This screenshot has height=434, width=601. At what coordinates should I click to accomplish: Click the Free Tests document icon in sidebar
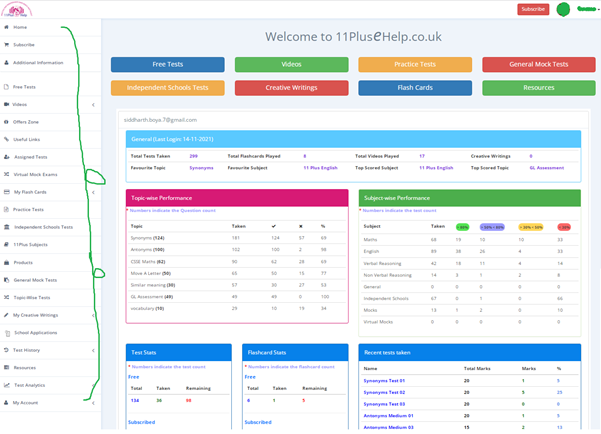coord(6,87)
